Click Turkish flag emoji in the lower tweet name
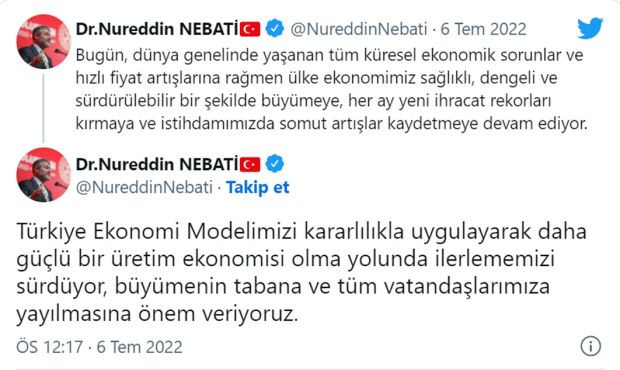This screenshot has height=370, width=620. (x=250, y=164)
